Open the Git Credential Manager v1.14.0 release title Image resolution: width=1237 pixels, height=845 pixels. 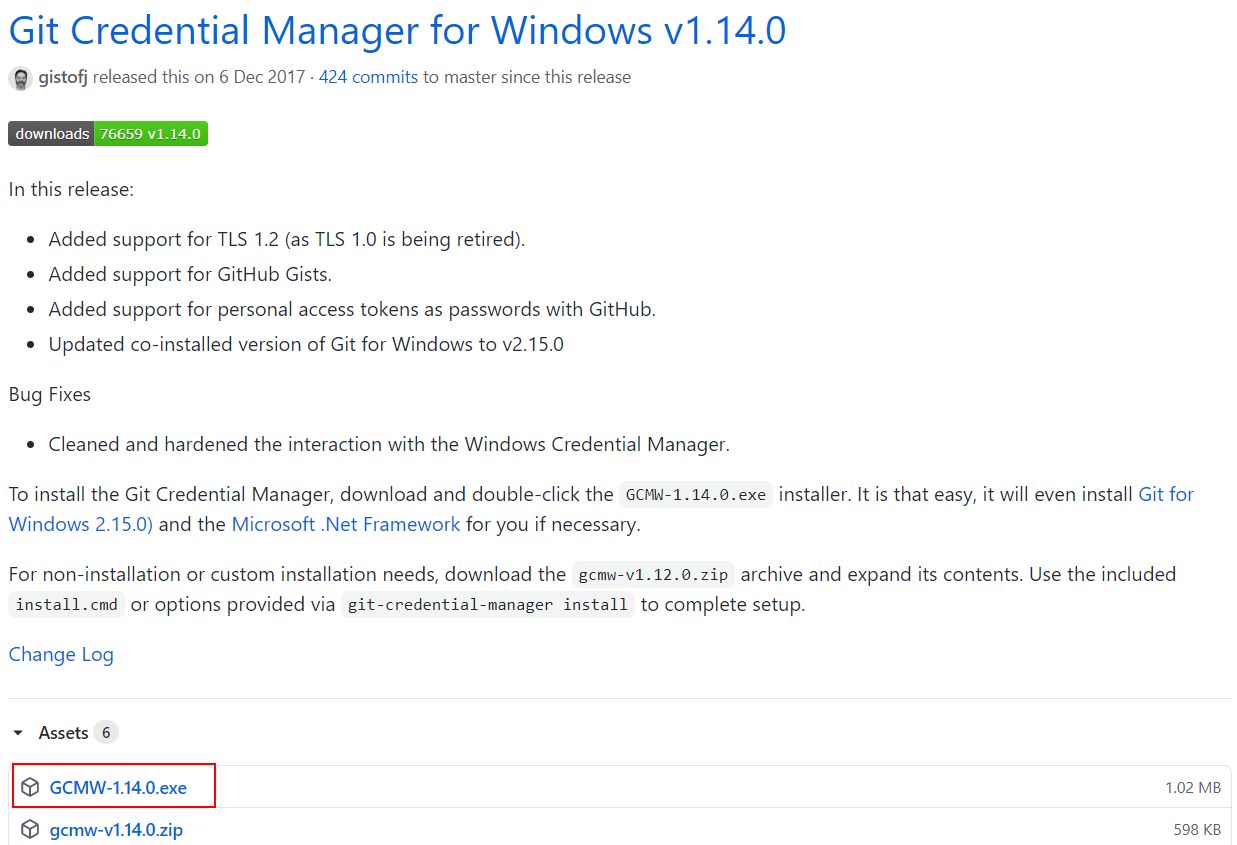[397, 30]
